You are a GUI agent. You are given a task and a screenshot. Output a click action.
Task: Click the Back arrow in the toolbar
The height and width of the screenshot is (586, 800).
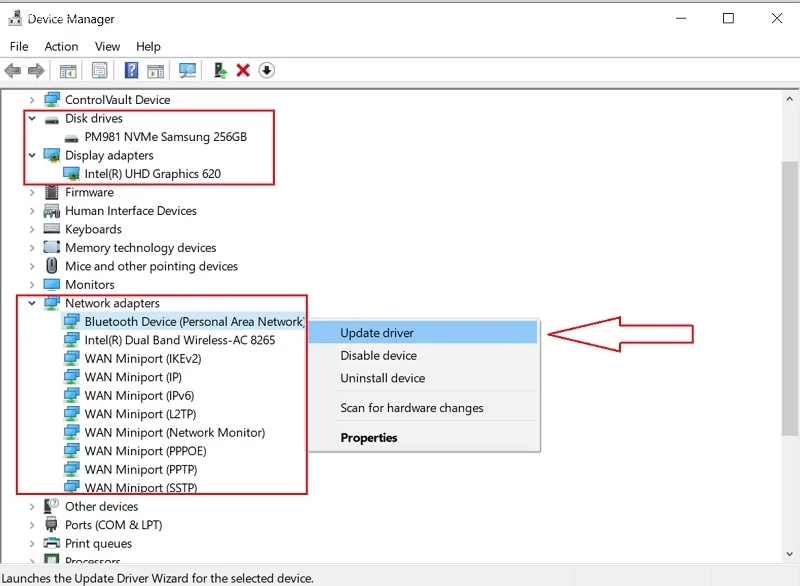pyautogui.click(x=13, y=70)
